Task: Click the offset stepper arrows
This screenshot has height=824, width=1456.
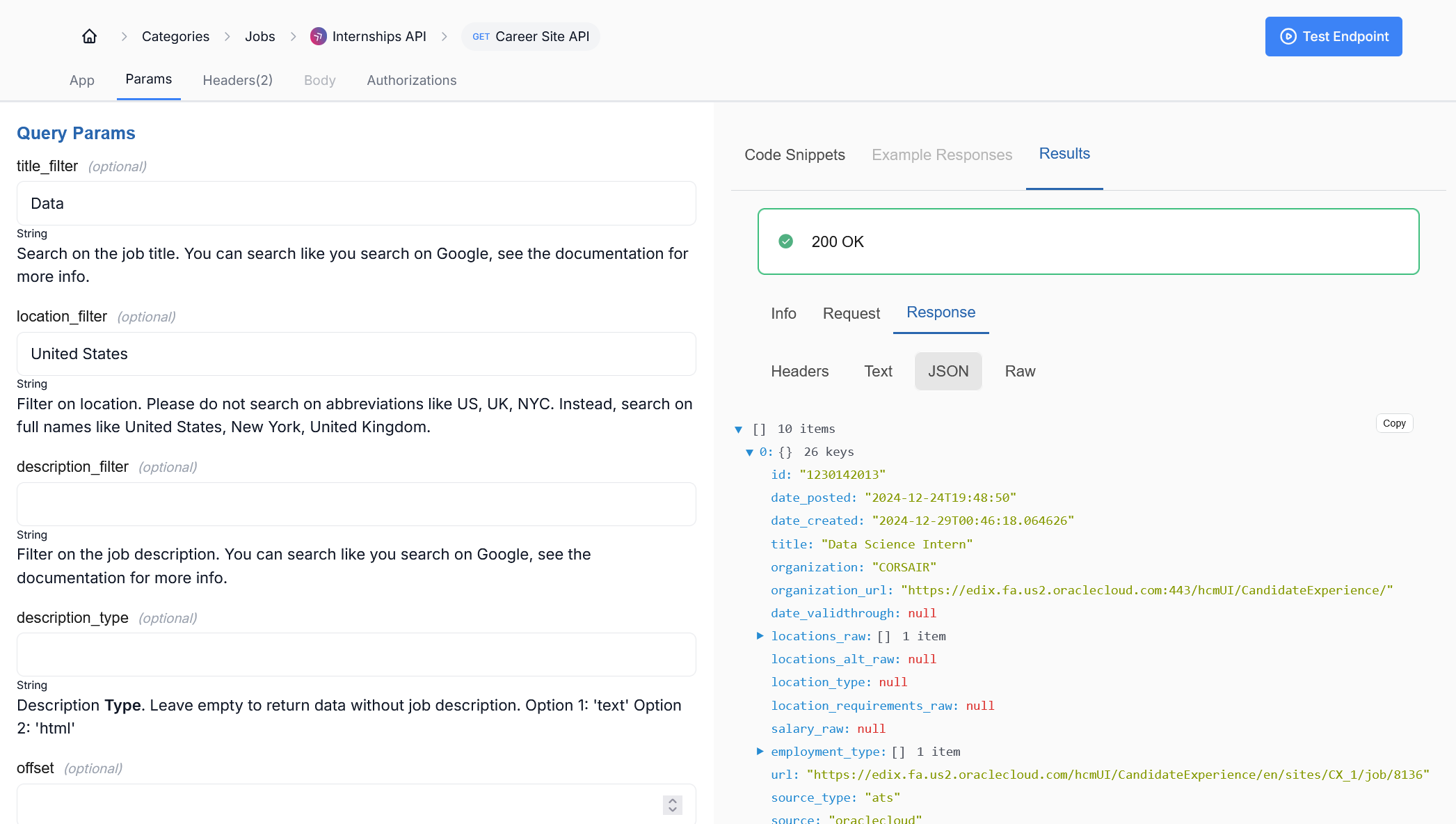Action: [672, 805]
